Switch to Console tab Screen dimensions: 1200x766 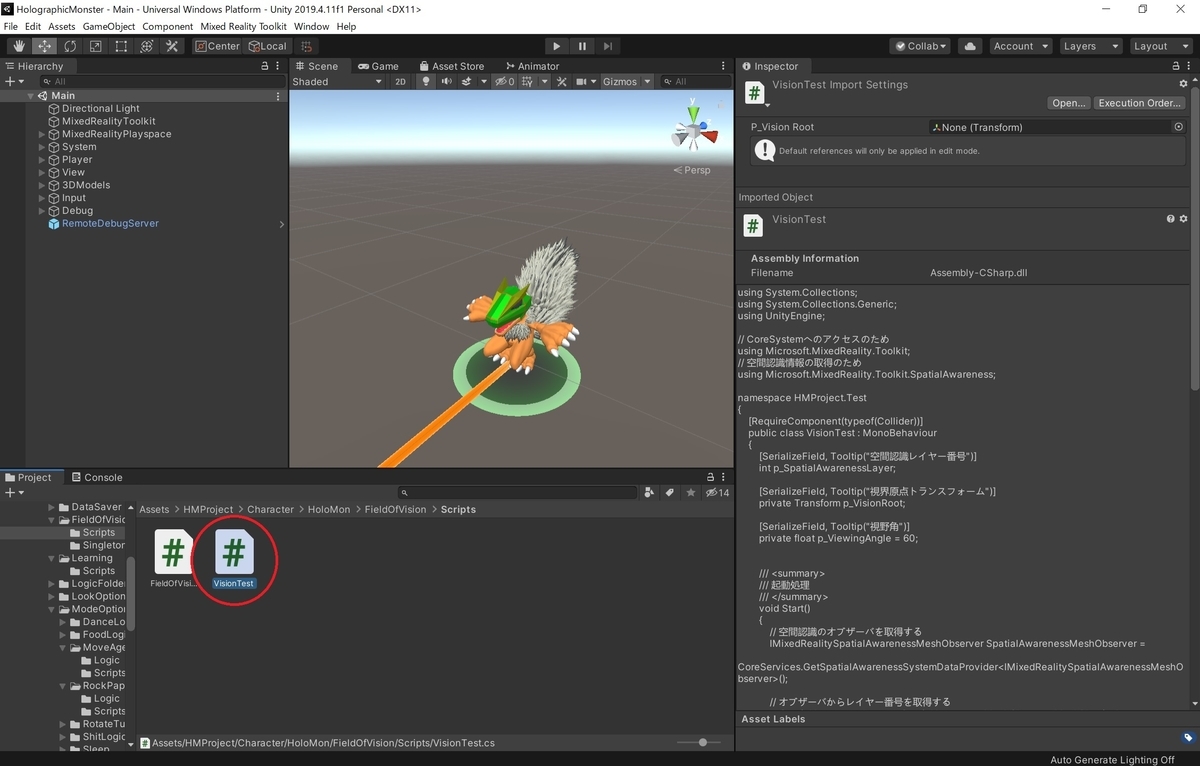(96, 477)
